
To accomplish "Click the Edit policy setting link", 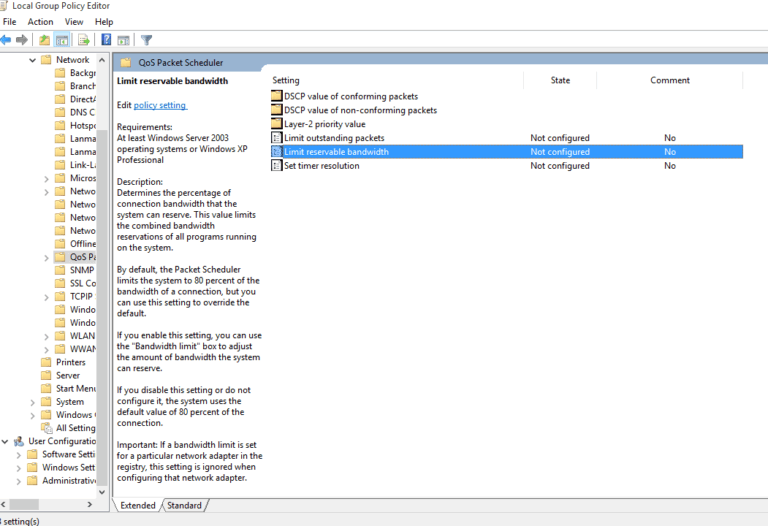I will click(160, 105).
